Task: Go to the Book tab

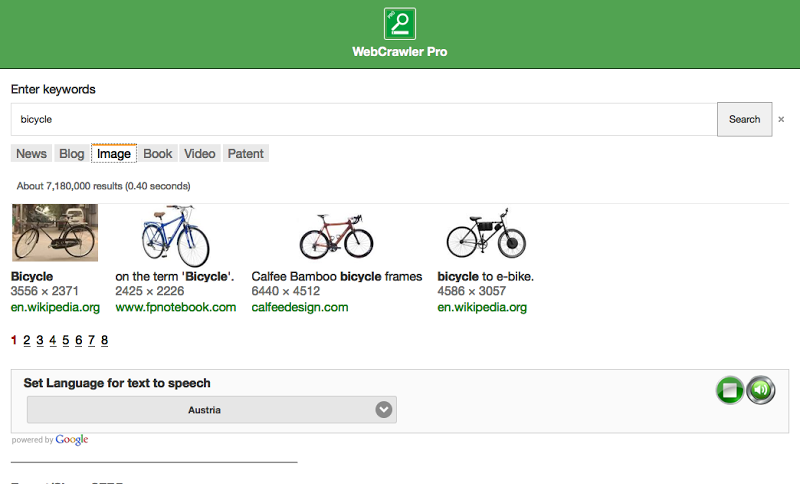Action: 158,154
